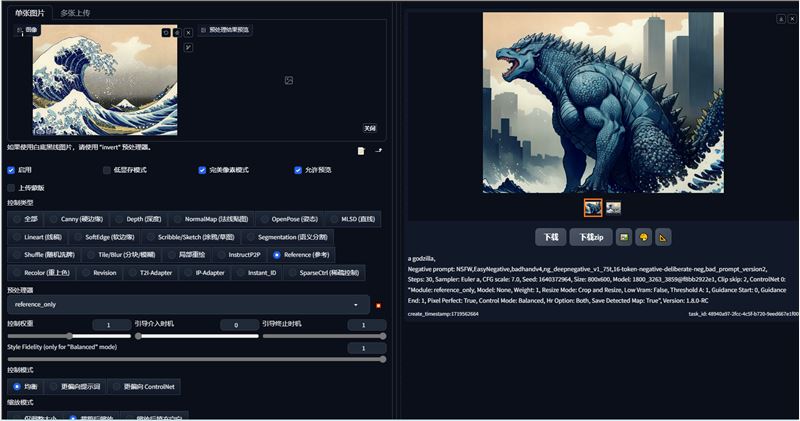Select the SoftEdge control type
The width and height of the screenshot is (800, 421).
click(104, 237)
